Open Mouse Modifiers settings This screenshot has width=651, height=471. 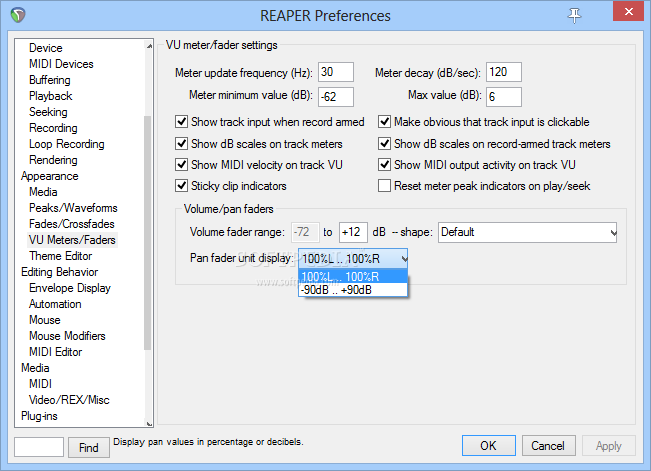(x=67, y=336)
